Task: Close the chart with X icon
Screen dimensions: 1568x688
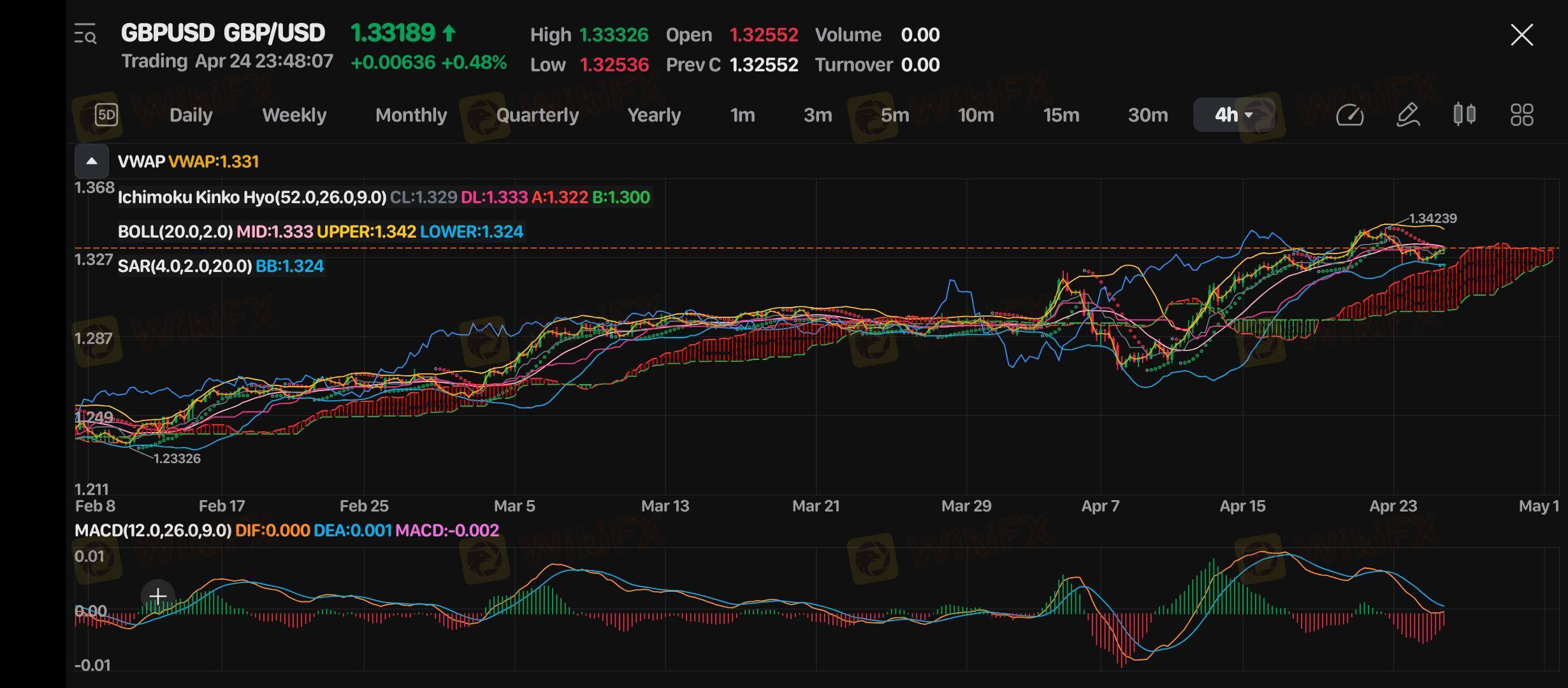Action: click(x=1521, y=35)
